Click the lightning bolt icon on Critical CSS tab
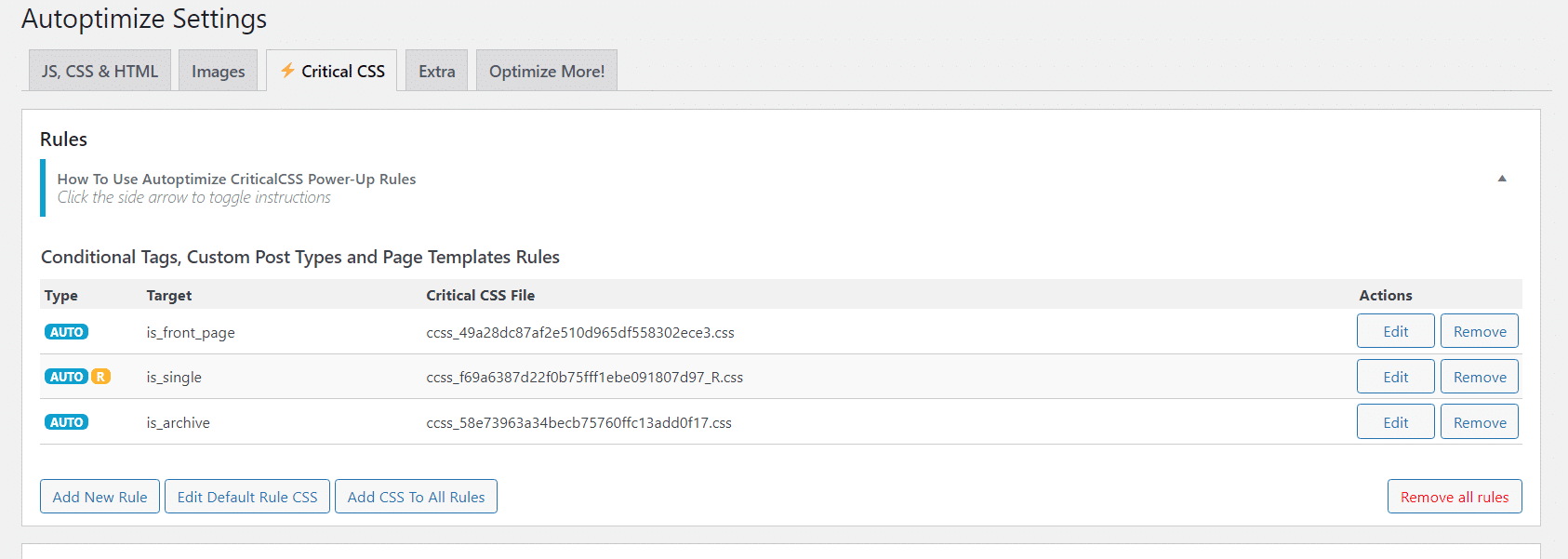The image size is (1568, 559). (x=287, y=70)
